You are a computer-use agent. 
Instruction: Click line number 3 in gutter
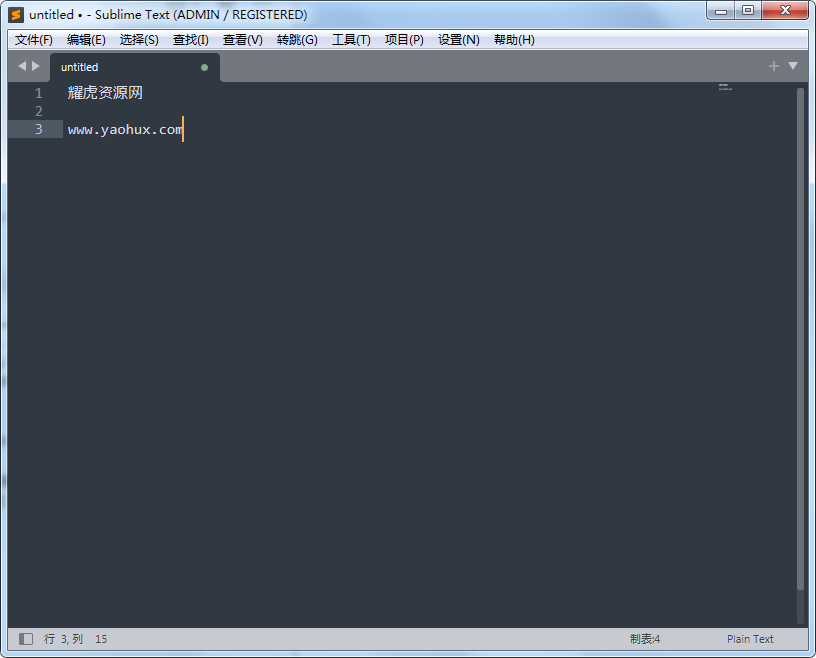(39, 129)
